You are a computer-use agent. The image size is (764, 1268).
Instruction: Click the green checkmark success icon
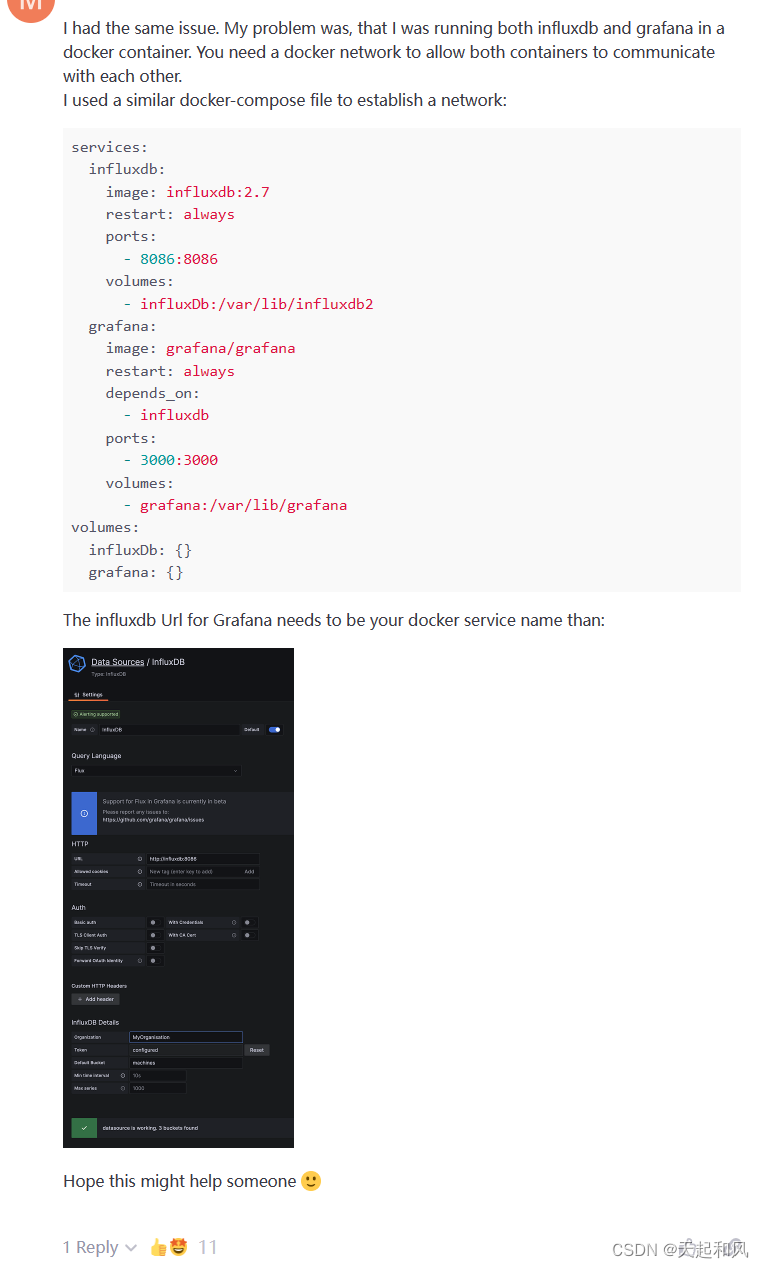point(84,1128)
